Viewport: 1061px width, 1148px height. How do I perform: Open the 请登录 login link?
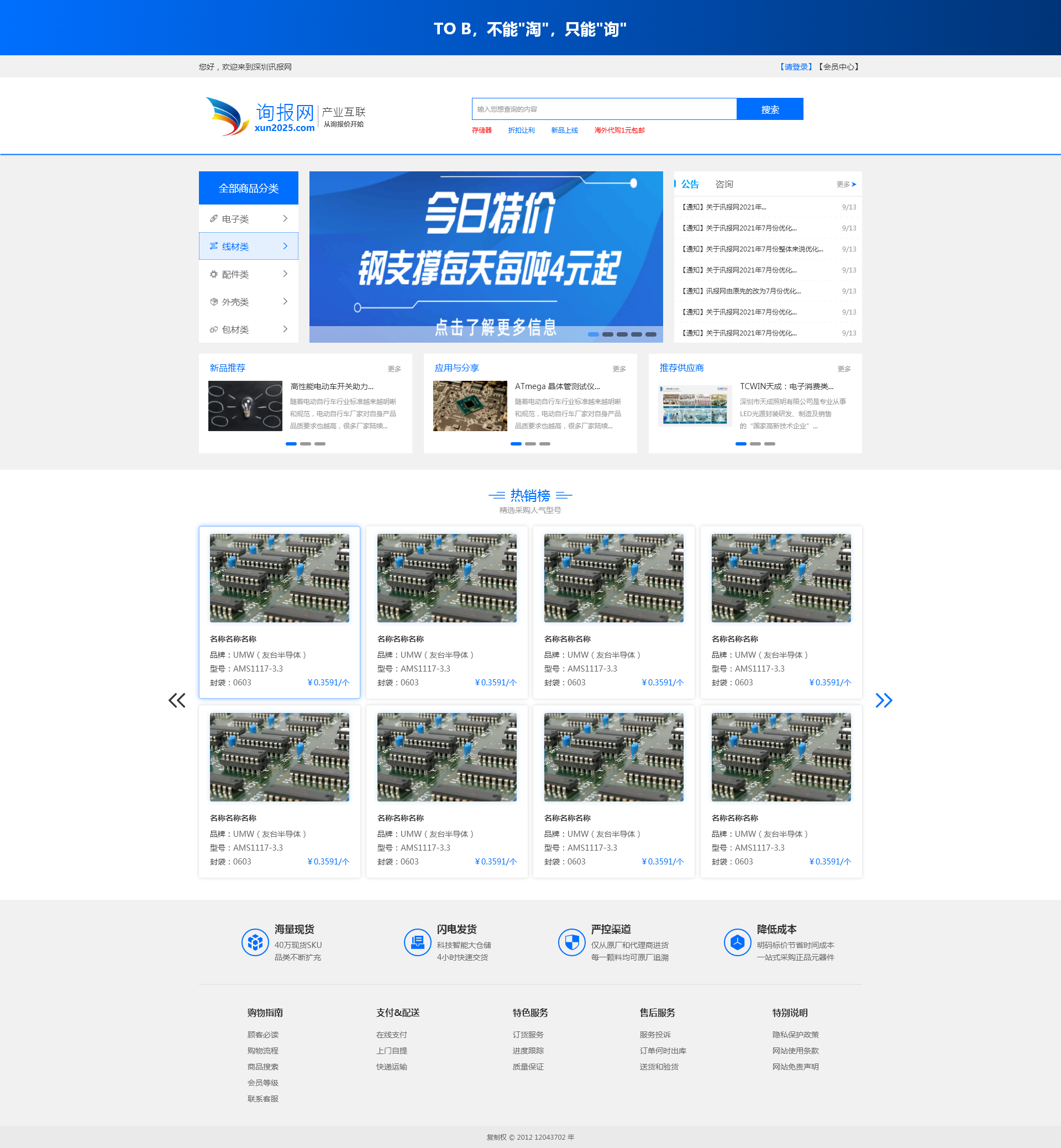pyautogui.click(x=796, y=67)
